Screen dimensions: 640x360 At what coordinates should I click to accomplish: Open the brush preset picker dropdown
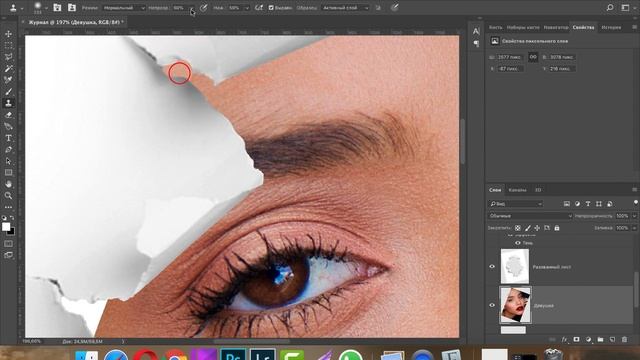[46, 7]
